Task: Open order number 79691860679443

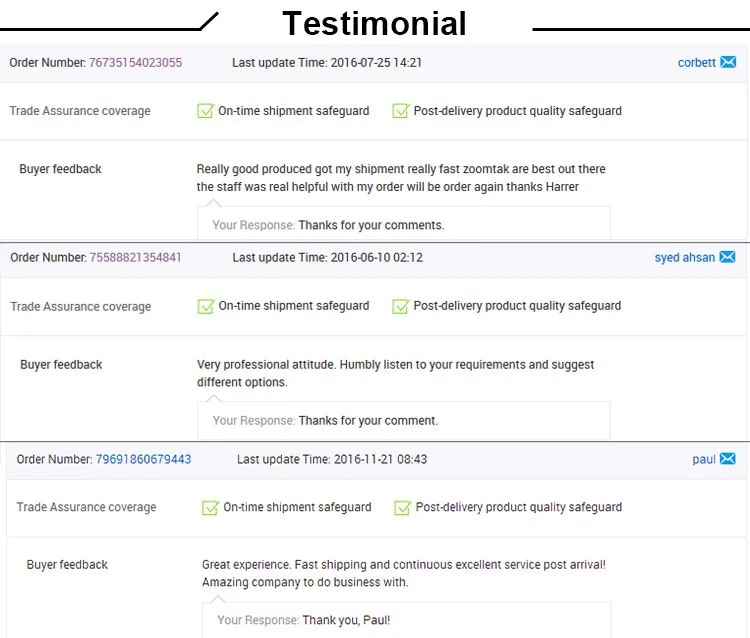Action: click(x=143, y=459)
